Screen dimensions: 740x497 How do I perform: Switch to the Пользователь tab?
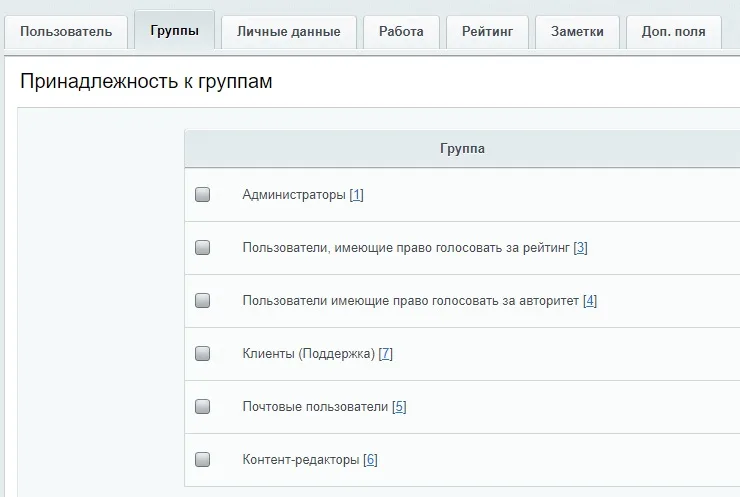pos(66,32)
